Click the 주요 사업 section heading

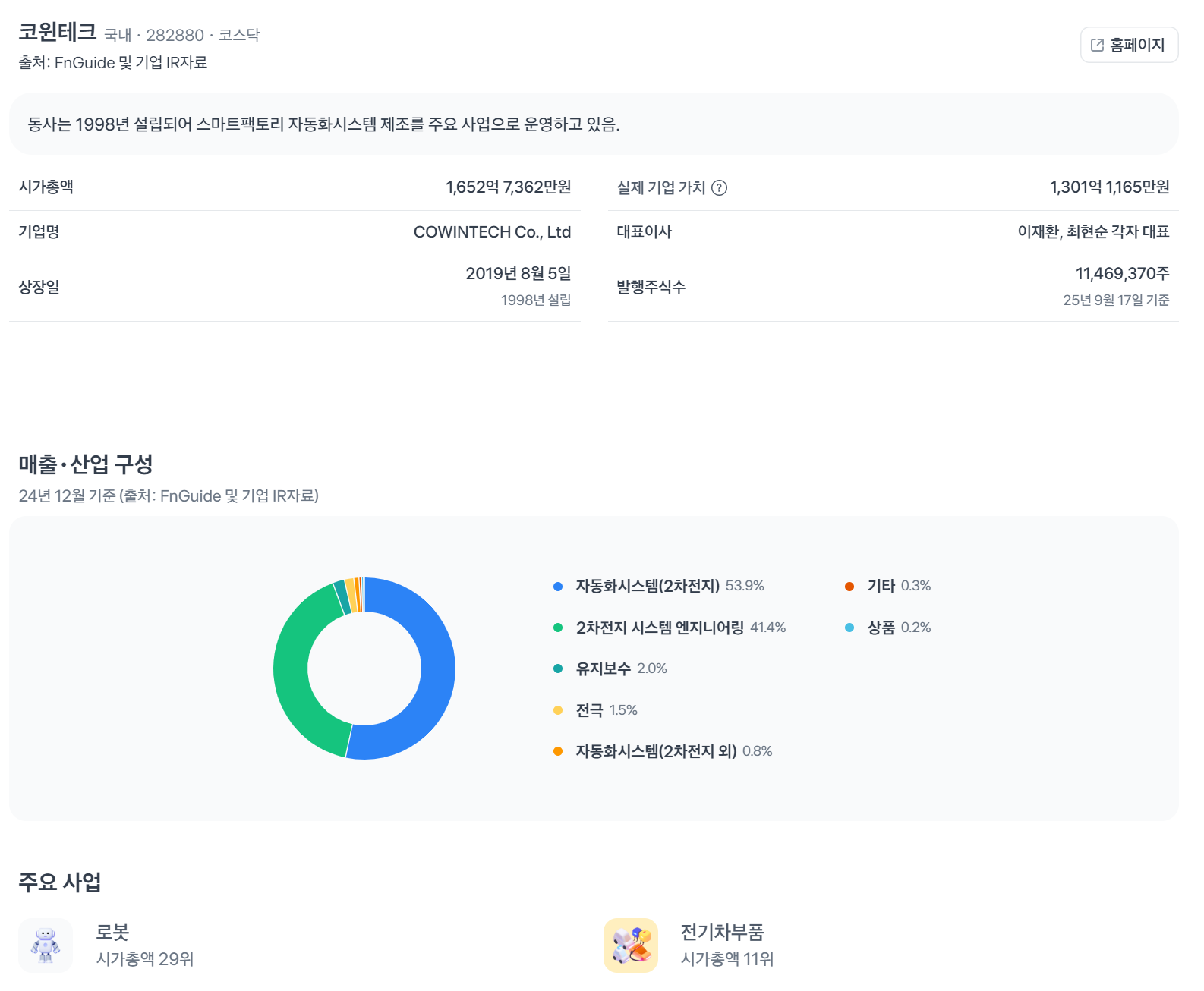point(60,882)
